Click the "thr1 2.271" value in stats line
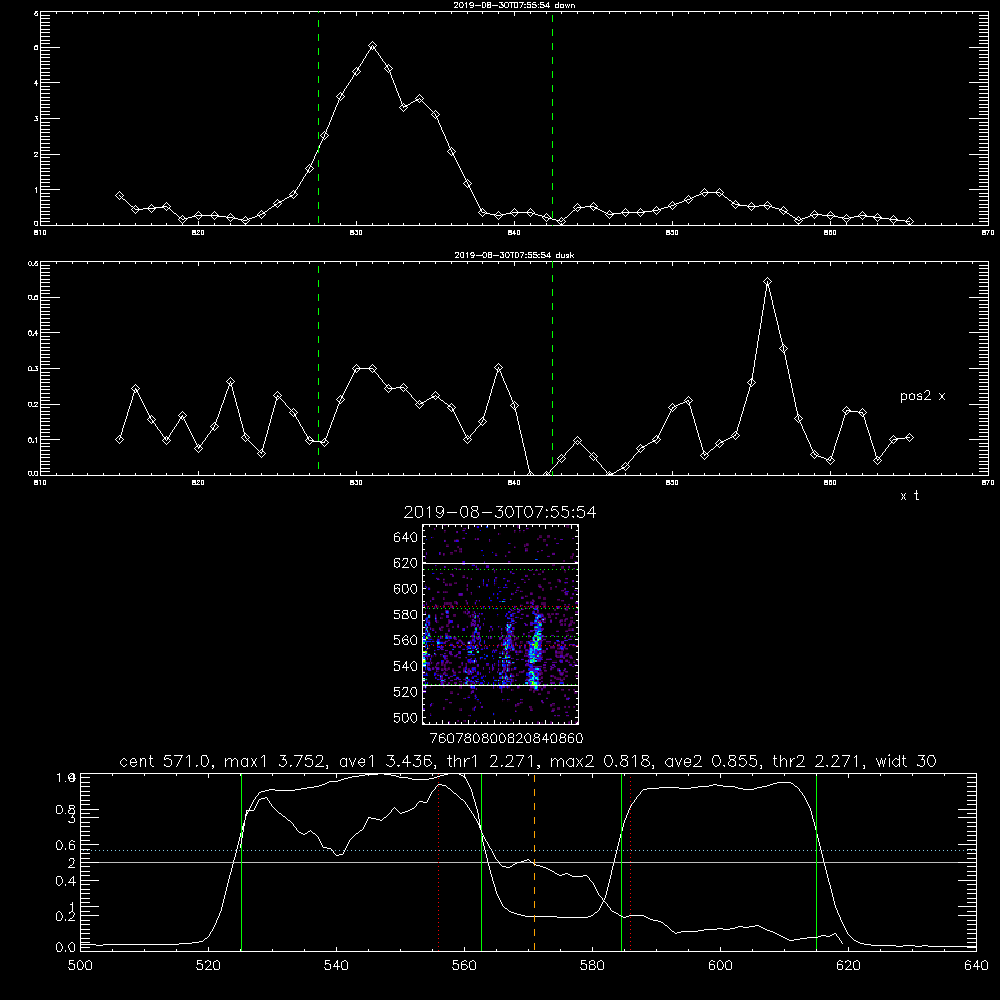 click(x=492, y=761)
